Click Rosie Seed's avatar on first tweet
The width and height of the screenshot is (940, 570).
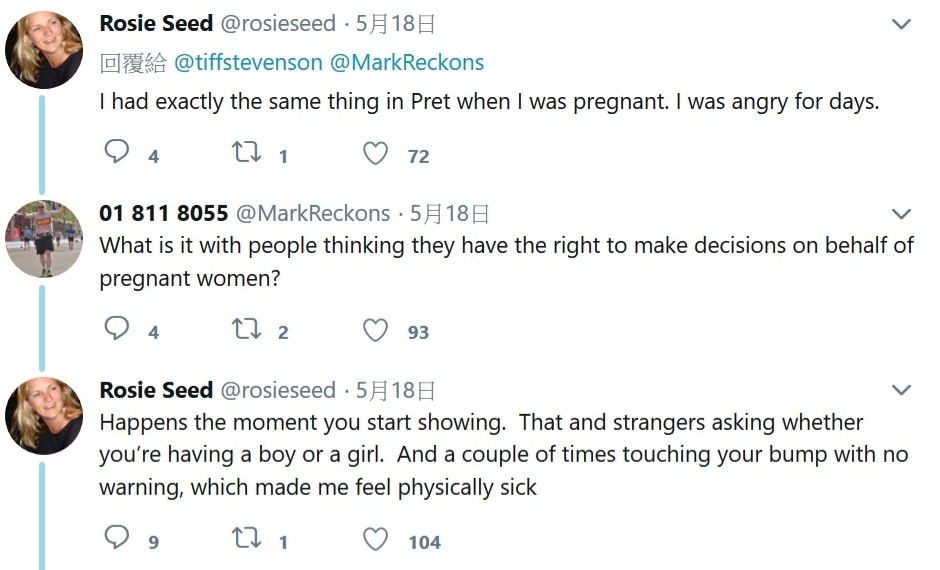44,50
